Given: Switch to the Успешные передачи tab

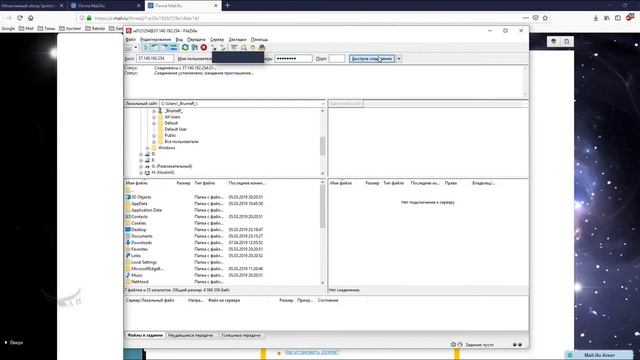Looking at the screenshot, I should (x=240, y=335).
